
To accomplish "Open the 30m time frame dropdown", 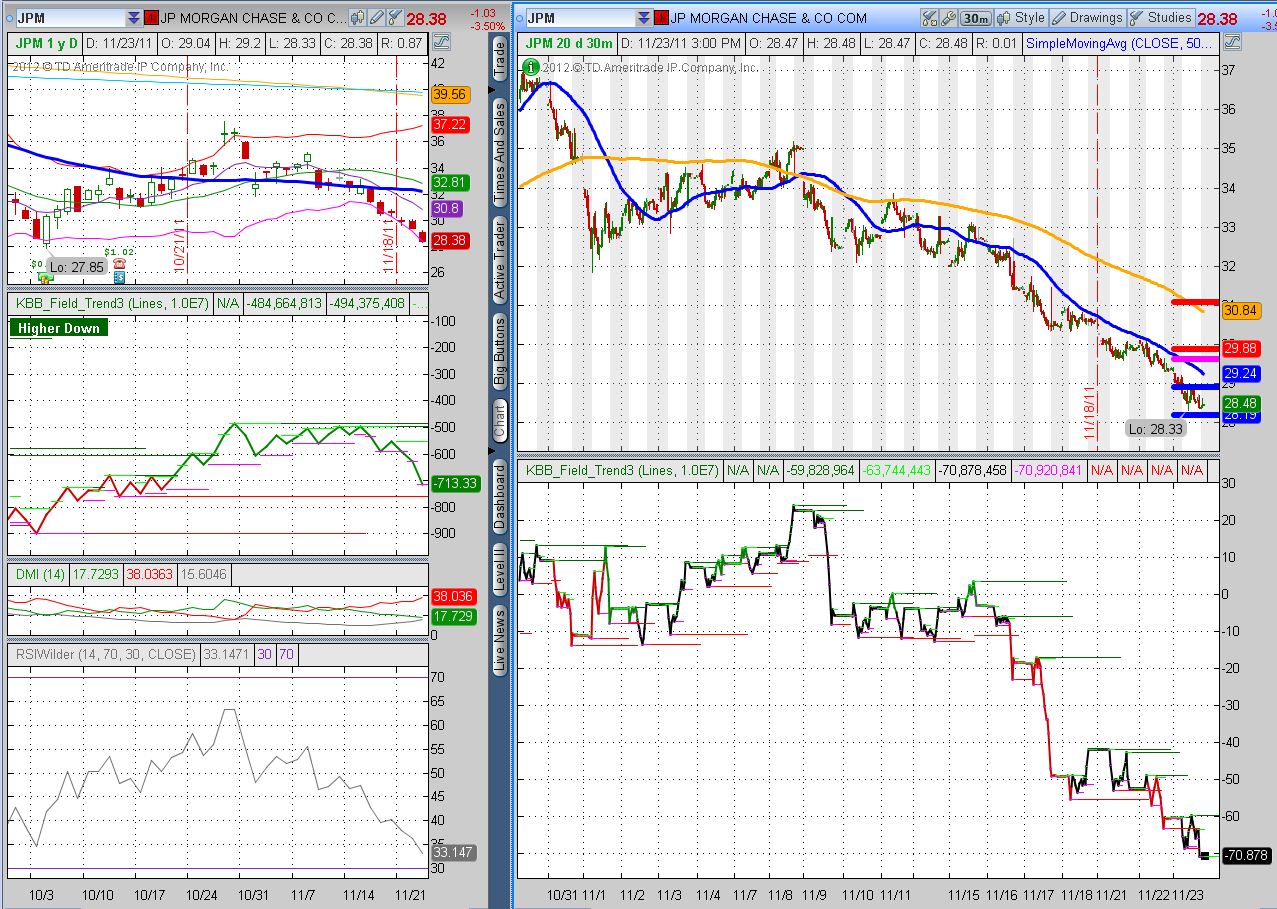I will (975, 17).
